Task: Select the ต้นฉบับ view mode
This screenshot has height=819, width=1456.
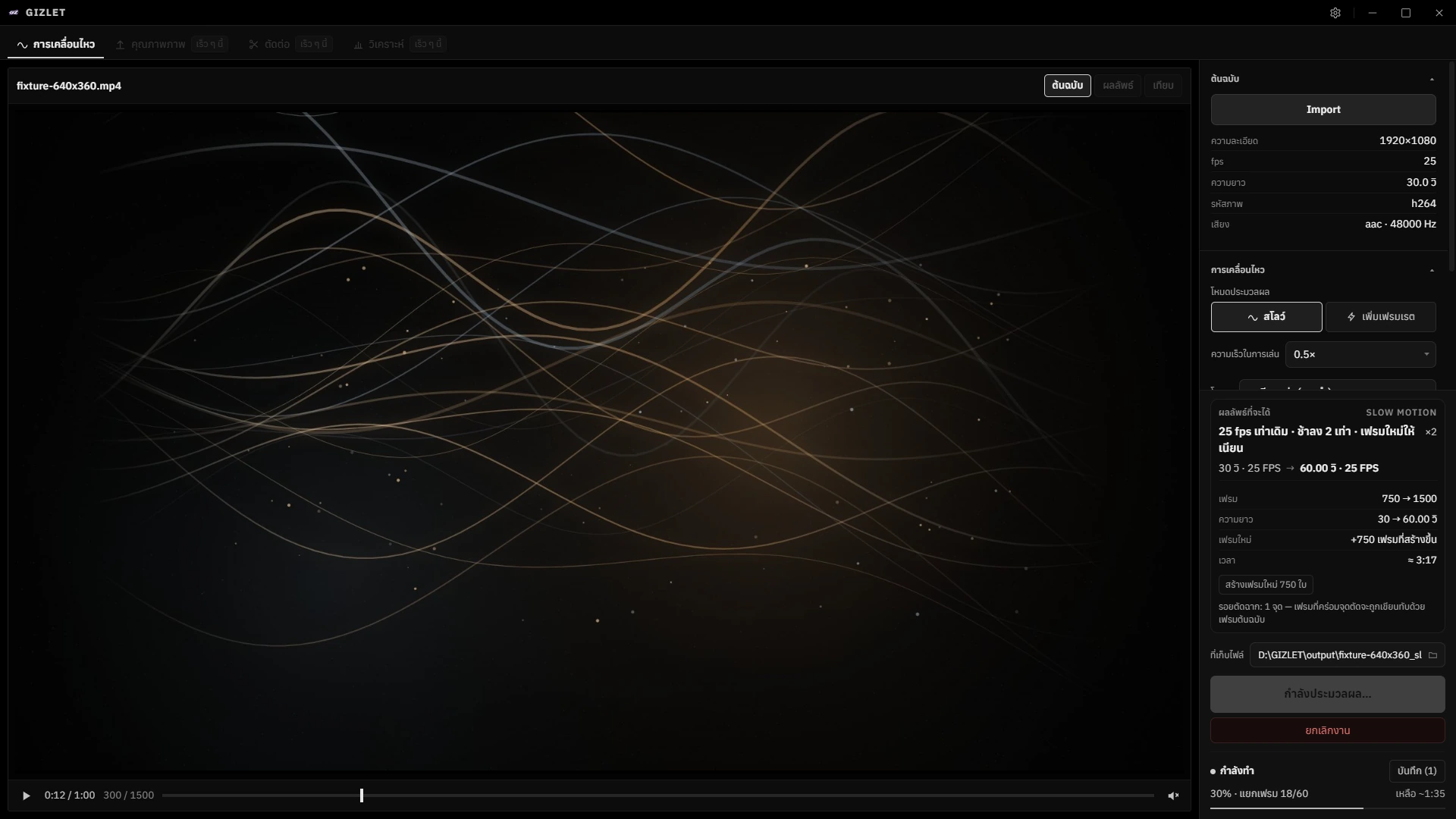Action: click(1067, 86)
